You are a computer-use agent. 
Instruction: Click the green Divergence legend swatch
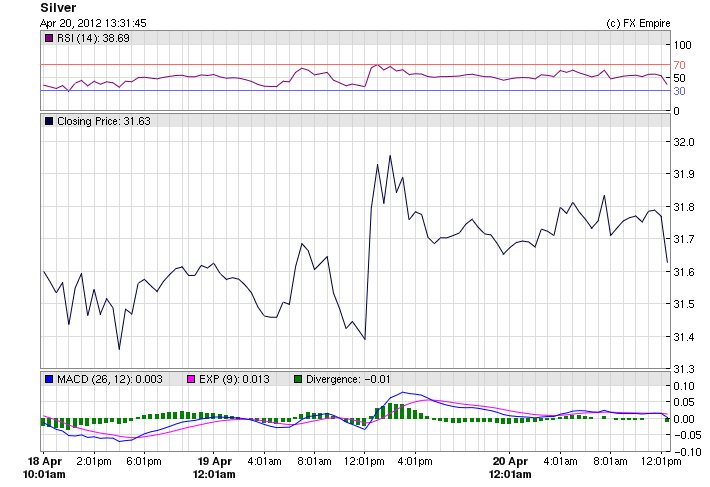pos(297,379)
